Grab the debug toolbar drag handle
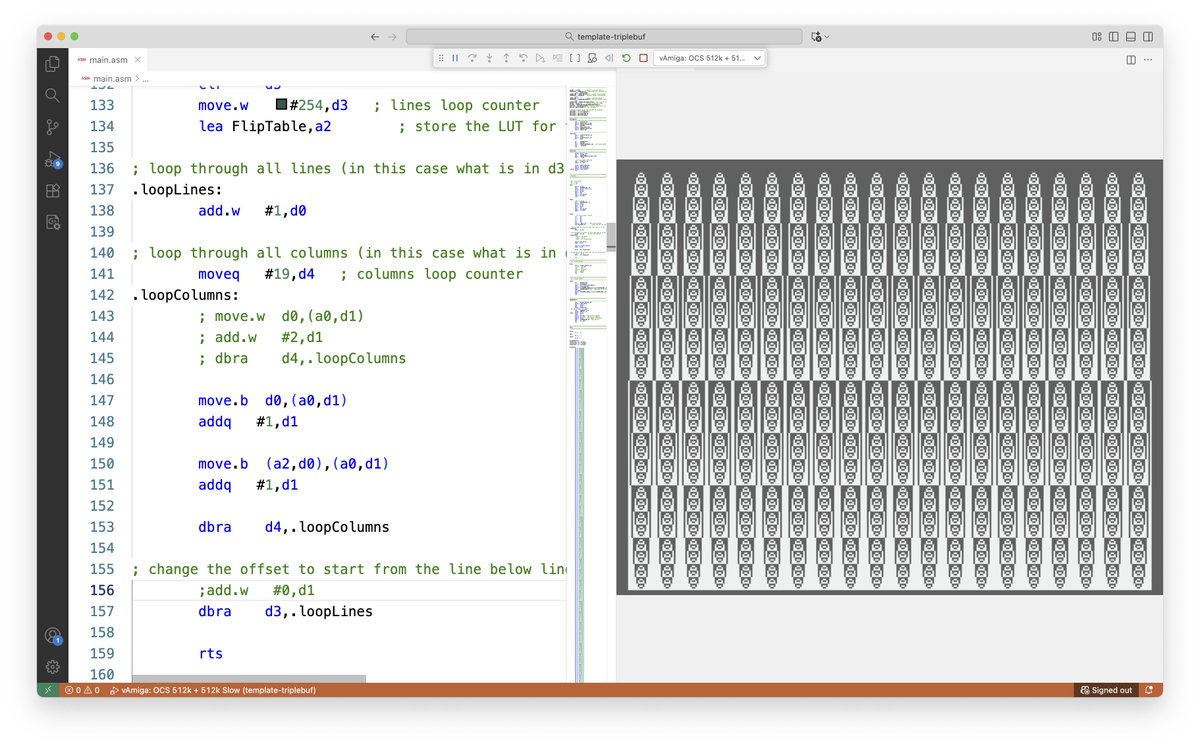1200x746 pixels. [x=441, y=59]
